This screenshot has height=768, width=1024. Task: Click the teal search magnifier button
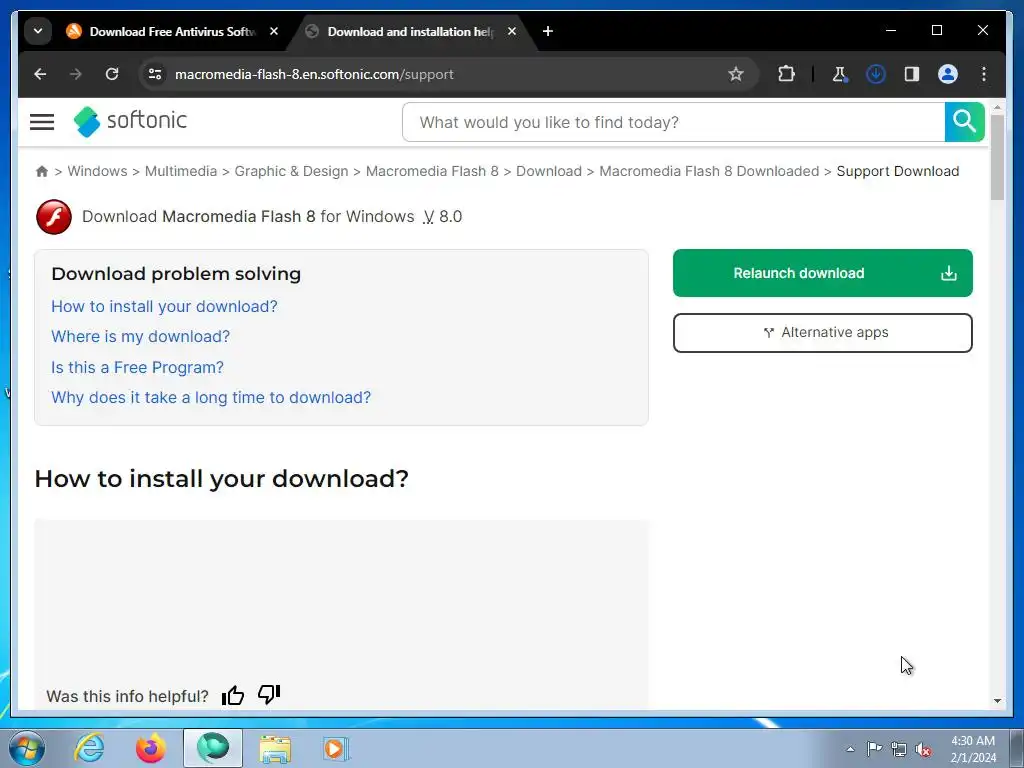pos(964,122)
